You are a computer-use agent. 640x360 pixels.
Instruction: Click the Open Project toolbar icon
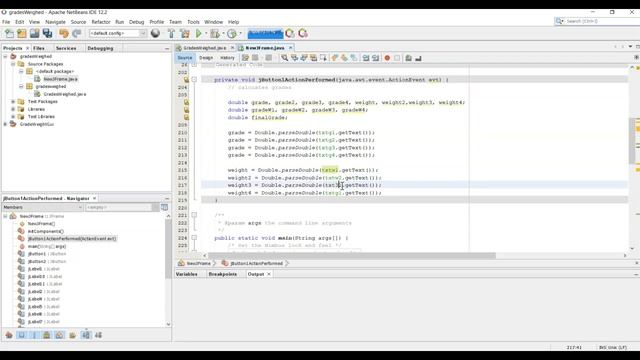click(x=35, y=33)
